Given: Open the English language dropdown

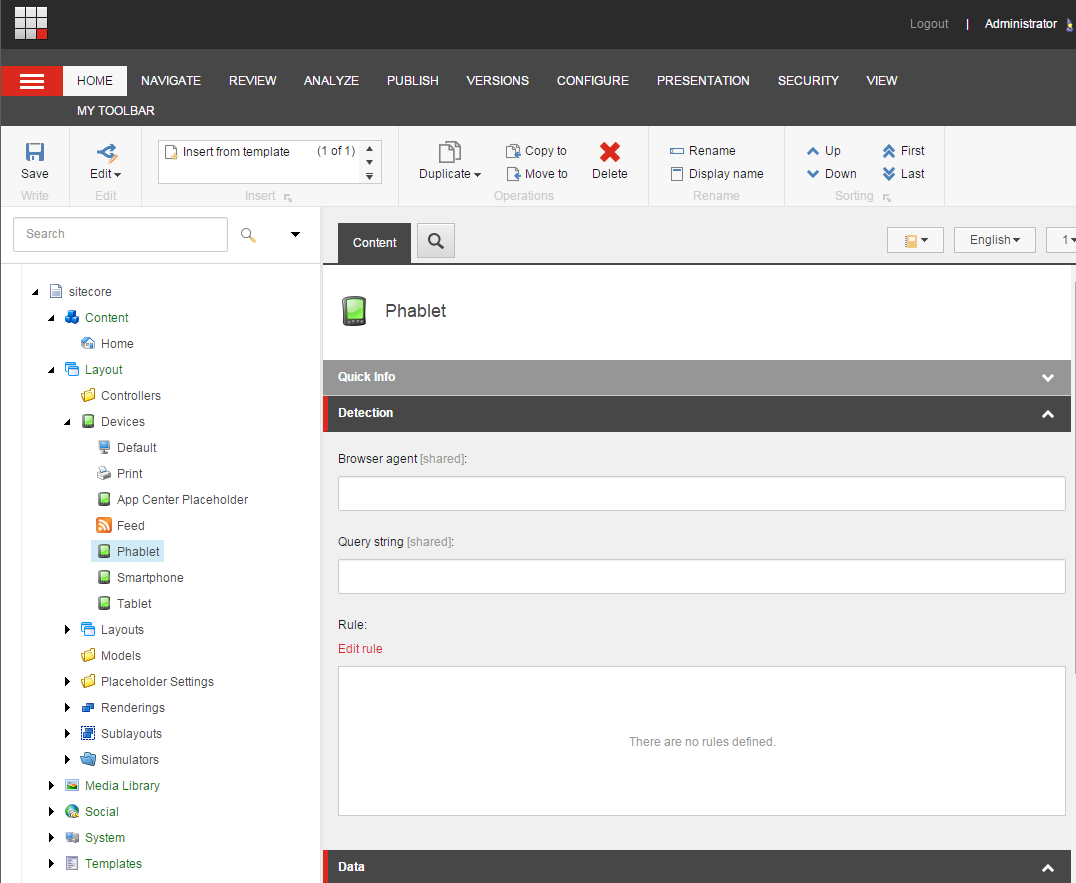Looking at the screenshot, I should pyautogui.click(x=993, y=239).
